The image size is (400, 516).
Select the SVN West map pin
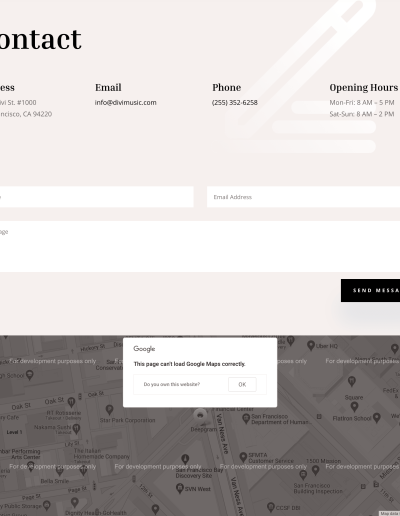point(180,488)
